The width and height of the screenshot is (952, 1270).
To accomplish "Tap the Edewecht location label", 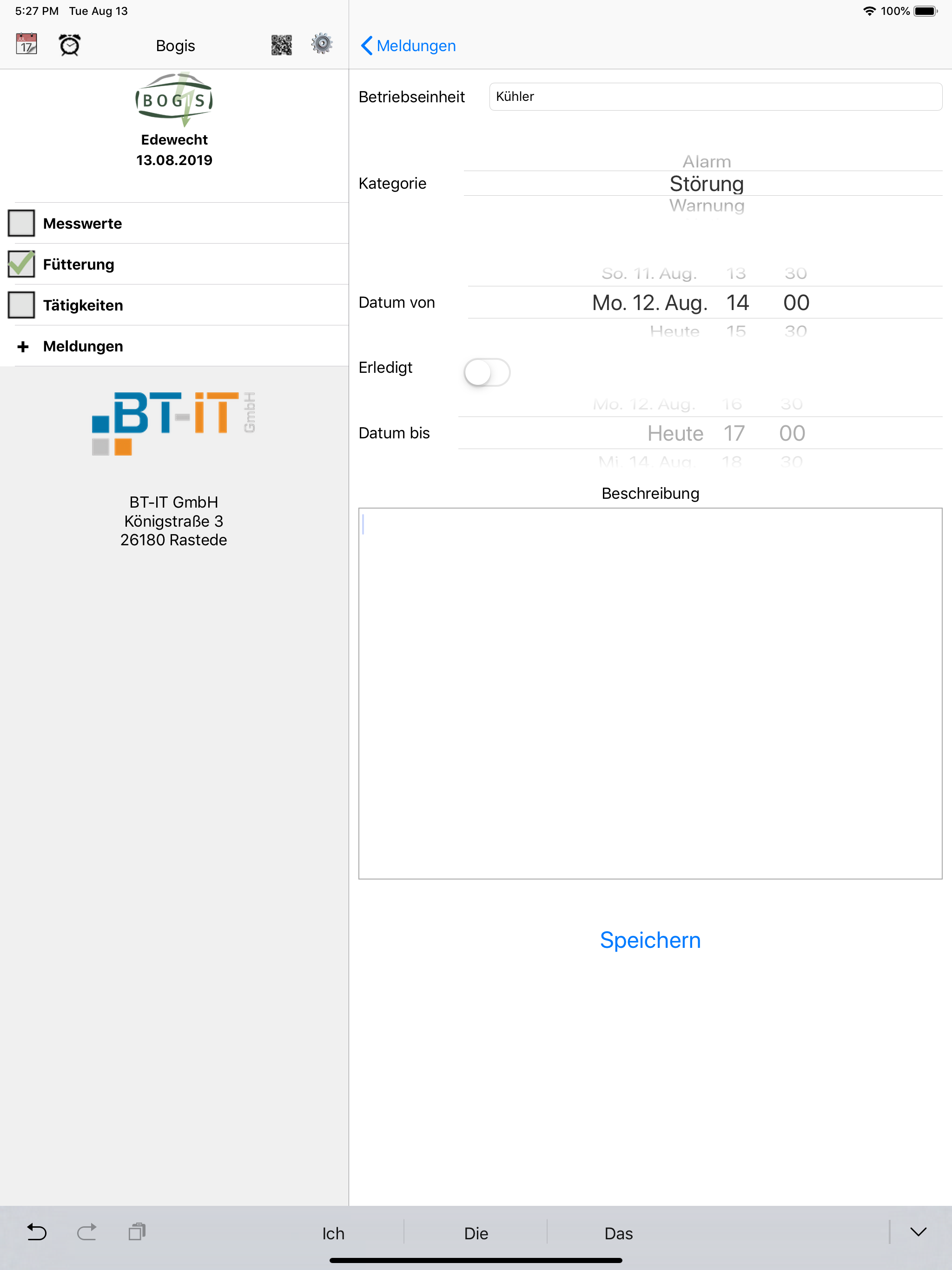I will point(174,139).
